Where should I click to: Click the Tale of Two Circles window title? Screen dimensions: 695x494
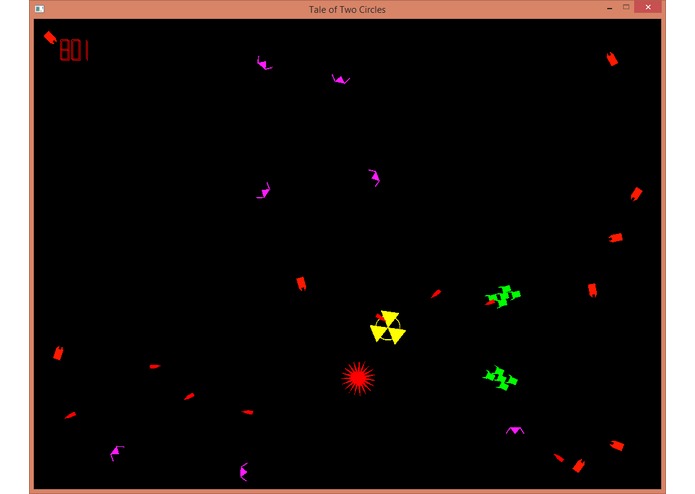347,9
